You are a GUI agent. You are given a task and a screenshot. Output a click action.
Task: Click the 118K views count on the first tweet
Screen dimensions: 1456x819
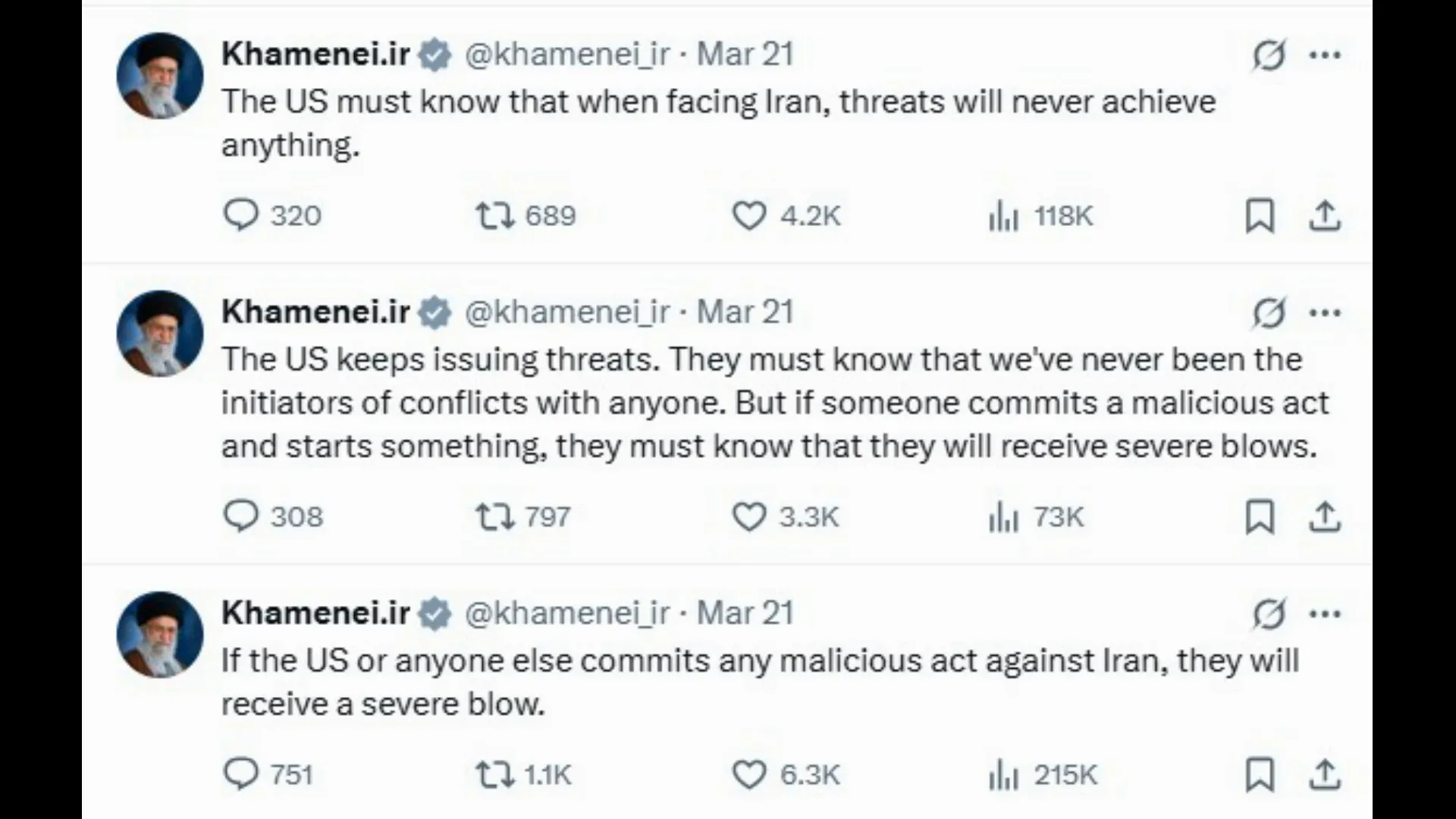[x=1062, y=215]
